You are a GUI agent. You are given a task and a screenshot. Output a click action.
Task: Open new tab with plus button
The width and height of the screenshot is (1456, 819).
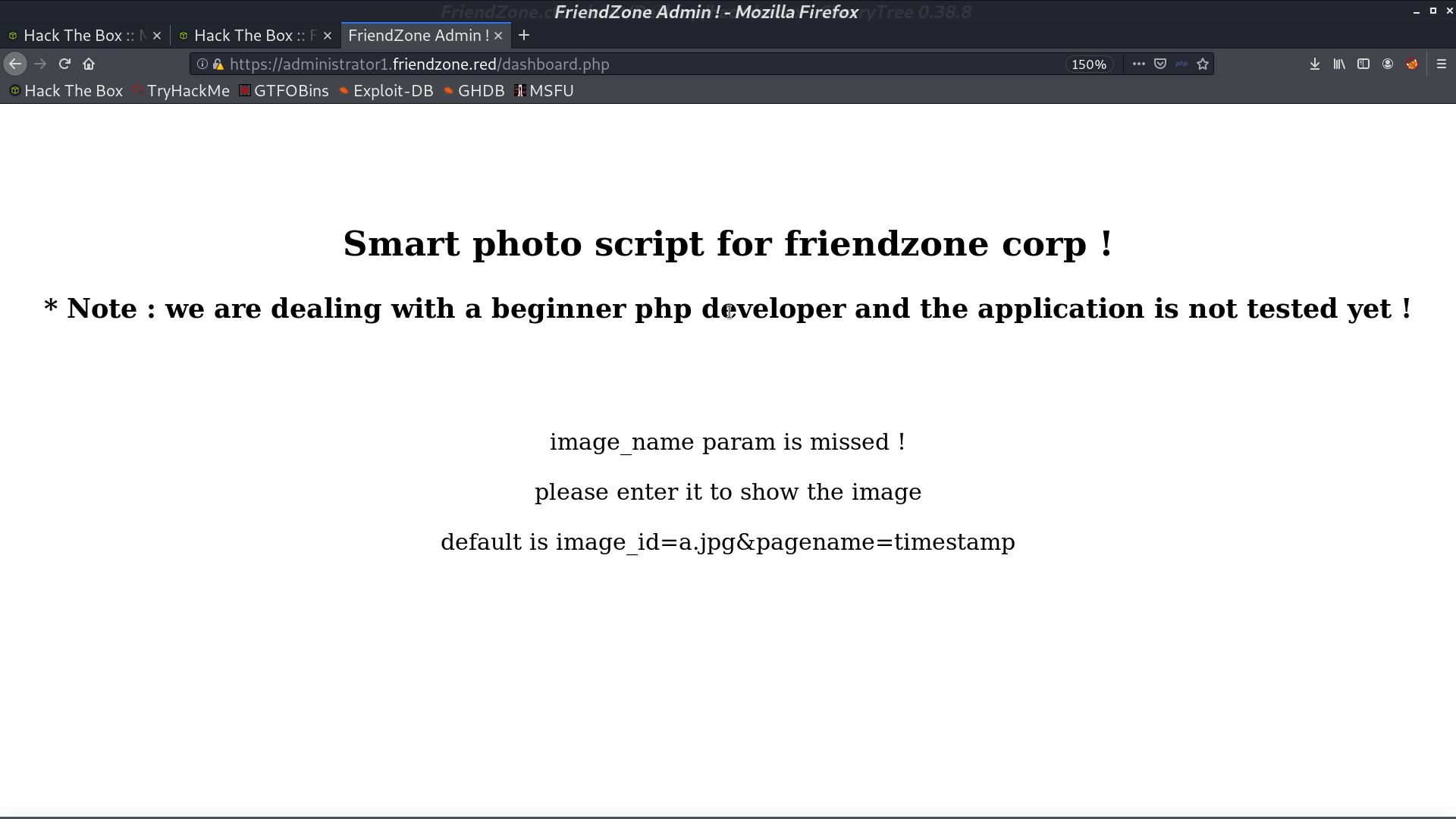click(524, 35)
